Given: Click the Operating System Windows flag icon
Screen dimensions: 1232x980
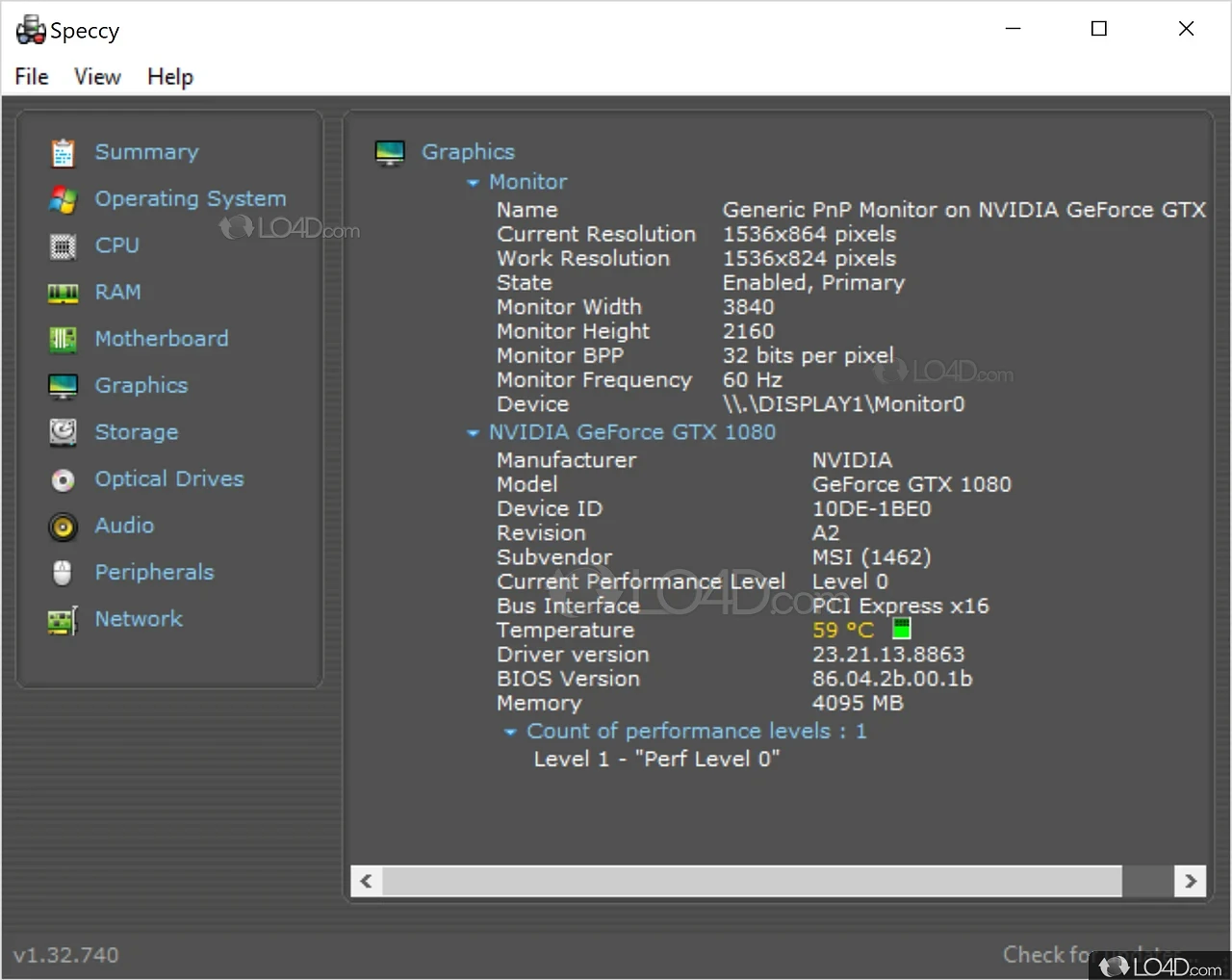Looking at the screenshot, I should click(x=63, y=199).
